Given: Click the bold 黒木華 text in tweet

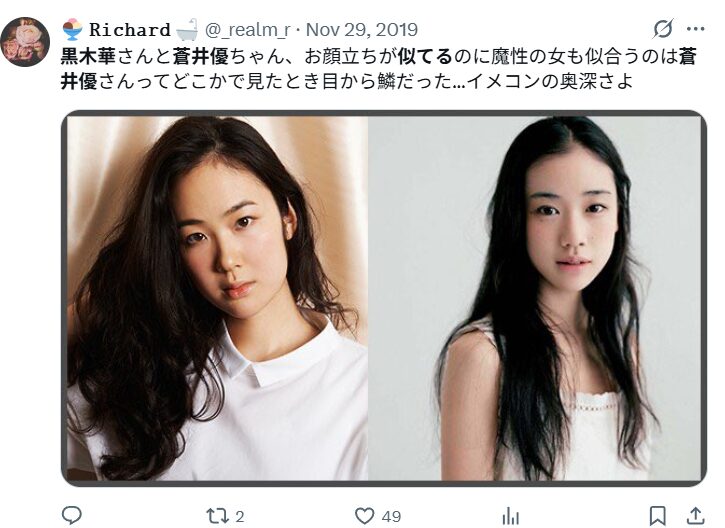Looking at the screenshot, I should point(88,56).
